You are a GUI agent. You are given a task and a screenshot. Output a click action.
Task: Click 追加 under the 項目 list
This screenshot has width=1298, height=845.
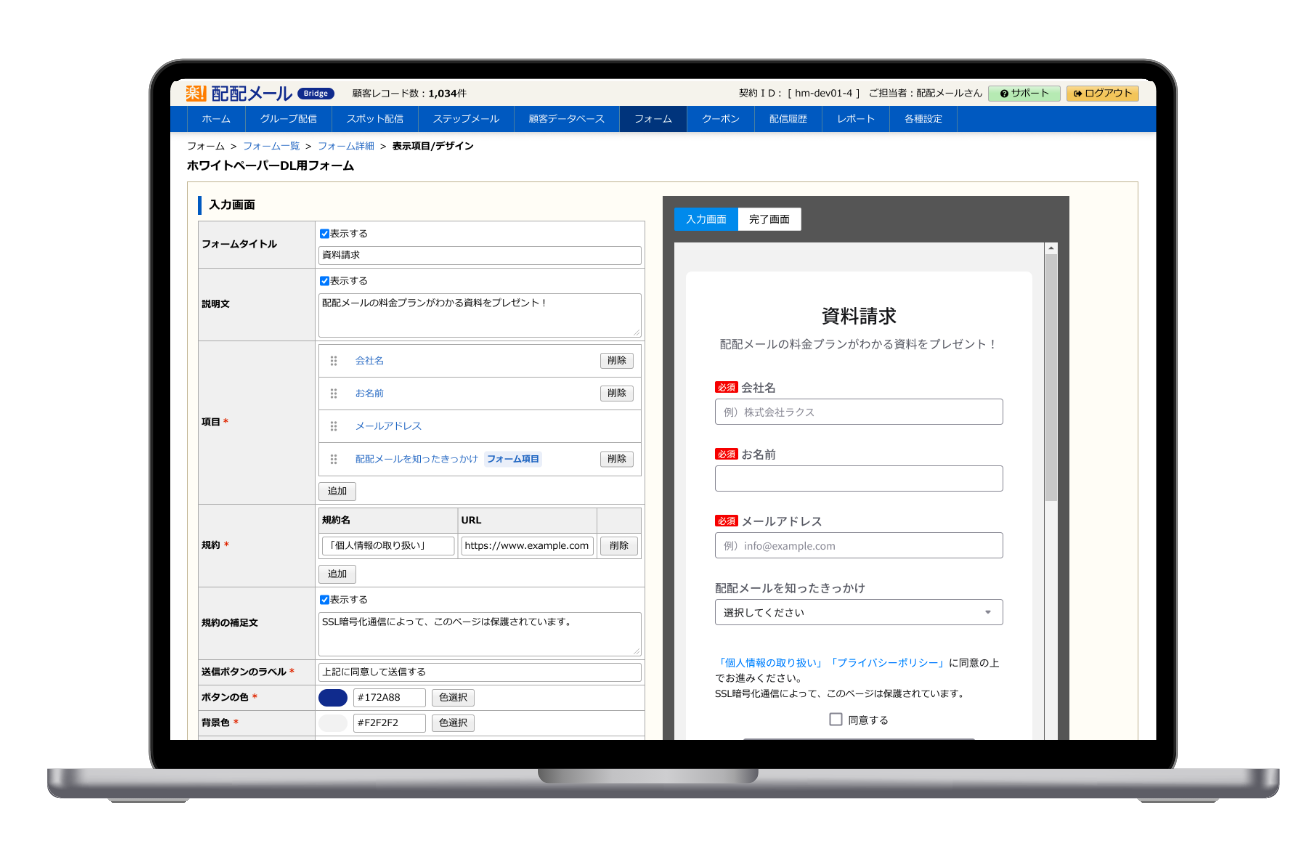pyautogui.click(x=337, y=492)
